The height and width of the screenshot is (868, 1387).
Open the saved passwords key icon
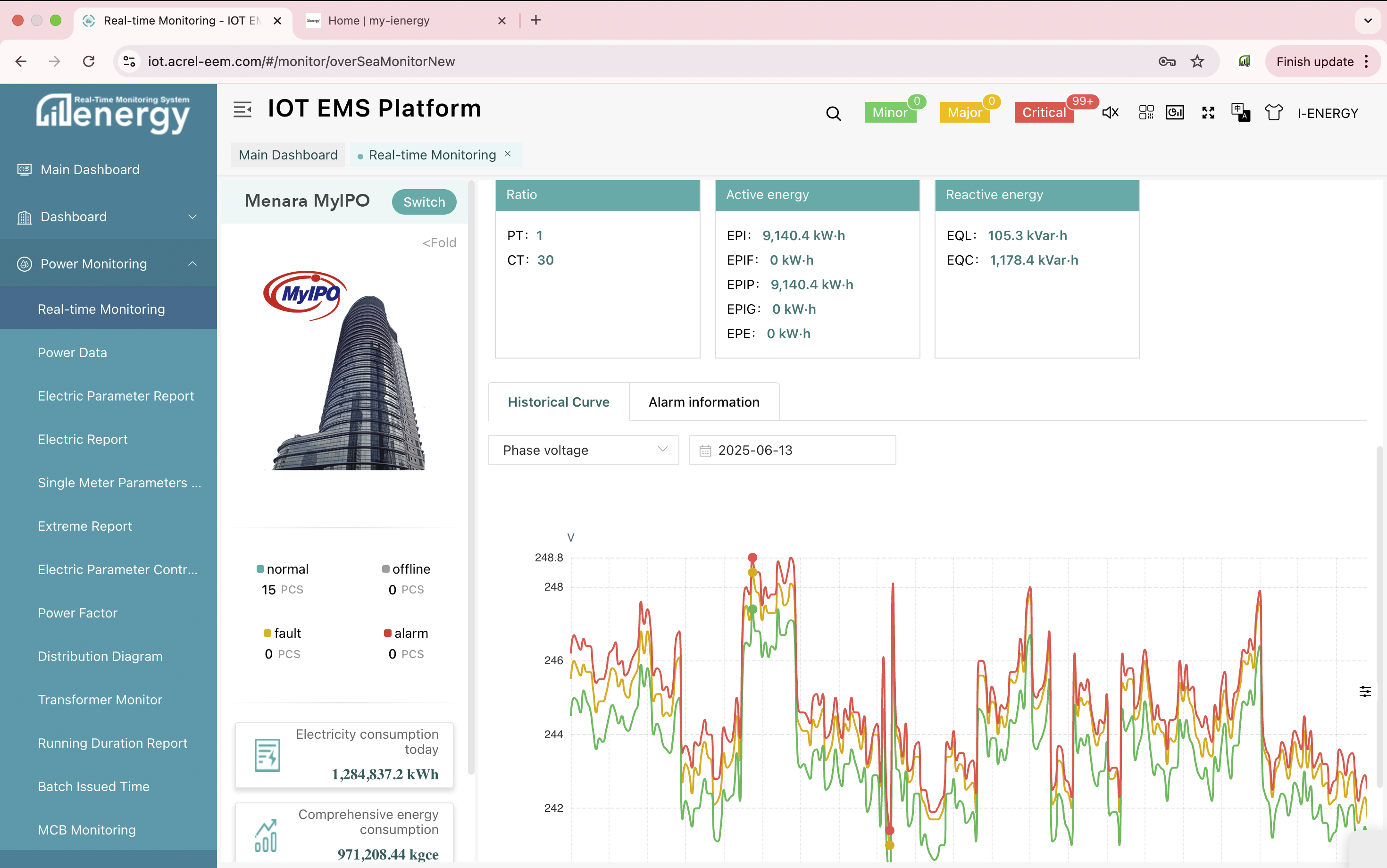1167,61
